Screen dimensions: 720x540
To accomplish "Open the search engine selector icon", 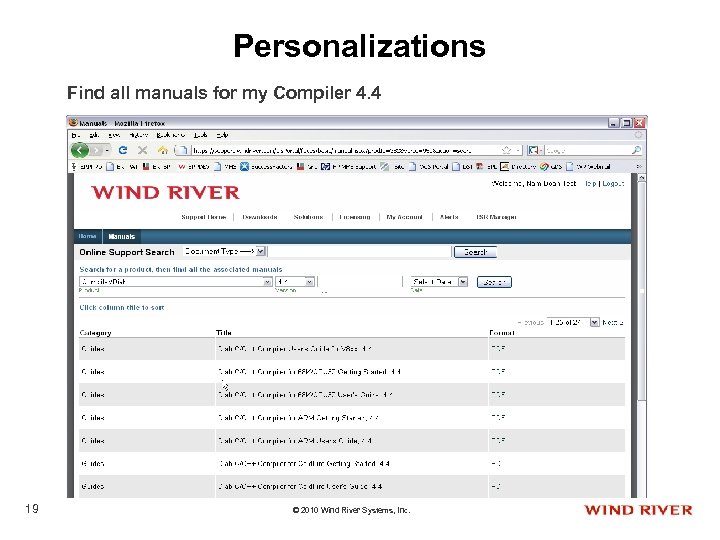I will pos(533,150).
